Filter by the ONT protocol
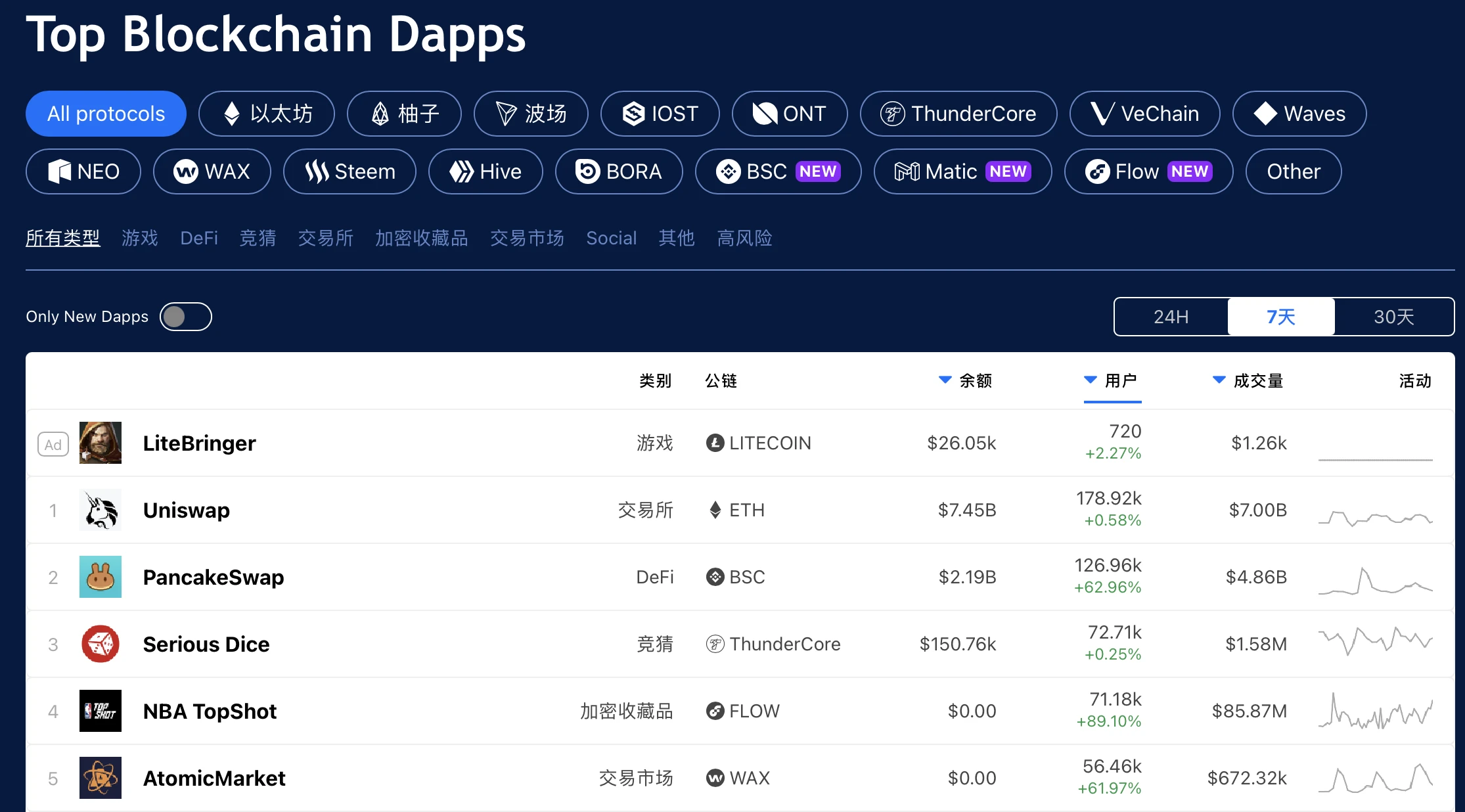This screenshot has height=812, width=1465. [790, 114]
